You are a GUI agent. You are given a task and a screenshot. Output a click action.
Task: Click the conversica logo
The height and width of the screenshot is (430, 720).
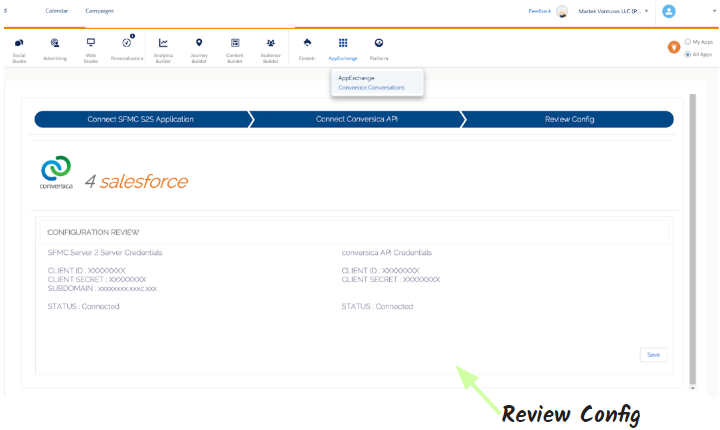point(56,172)
